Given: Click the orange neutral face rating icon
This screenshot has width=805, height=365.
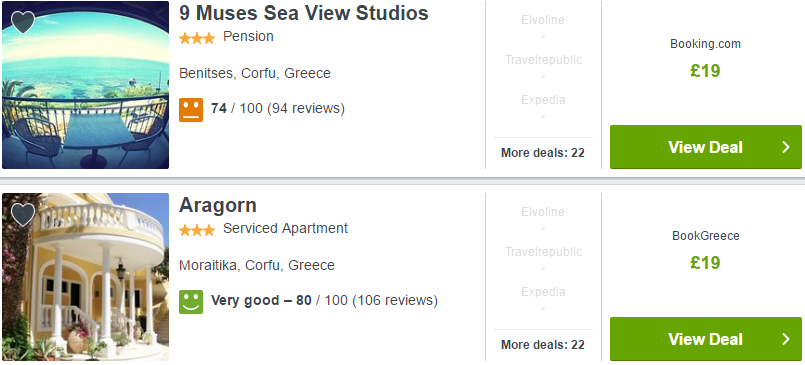Looking at the screenshot, I should (x=191, y=109).
